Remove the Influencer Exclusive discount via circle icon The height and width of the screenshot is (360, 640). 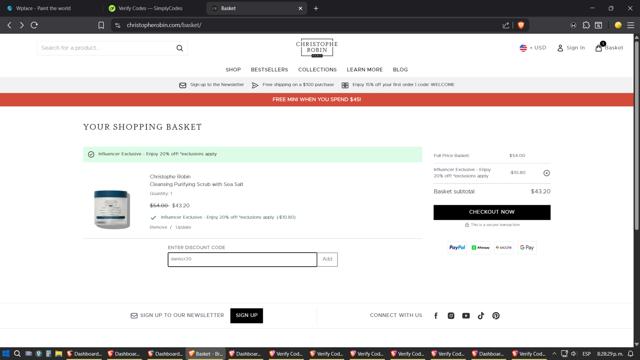click(x=547, y=173)
